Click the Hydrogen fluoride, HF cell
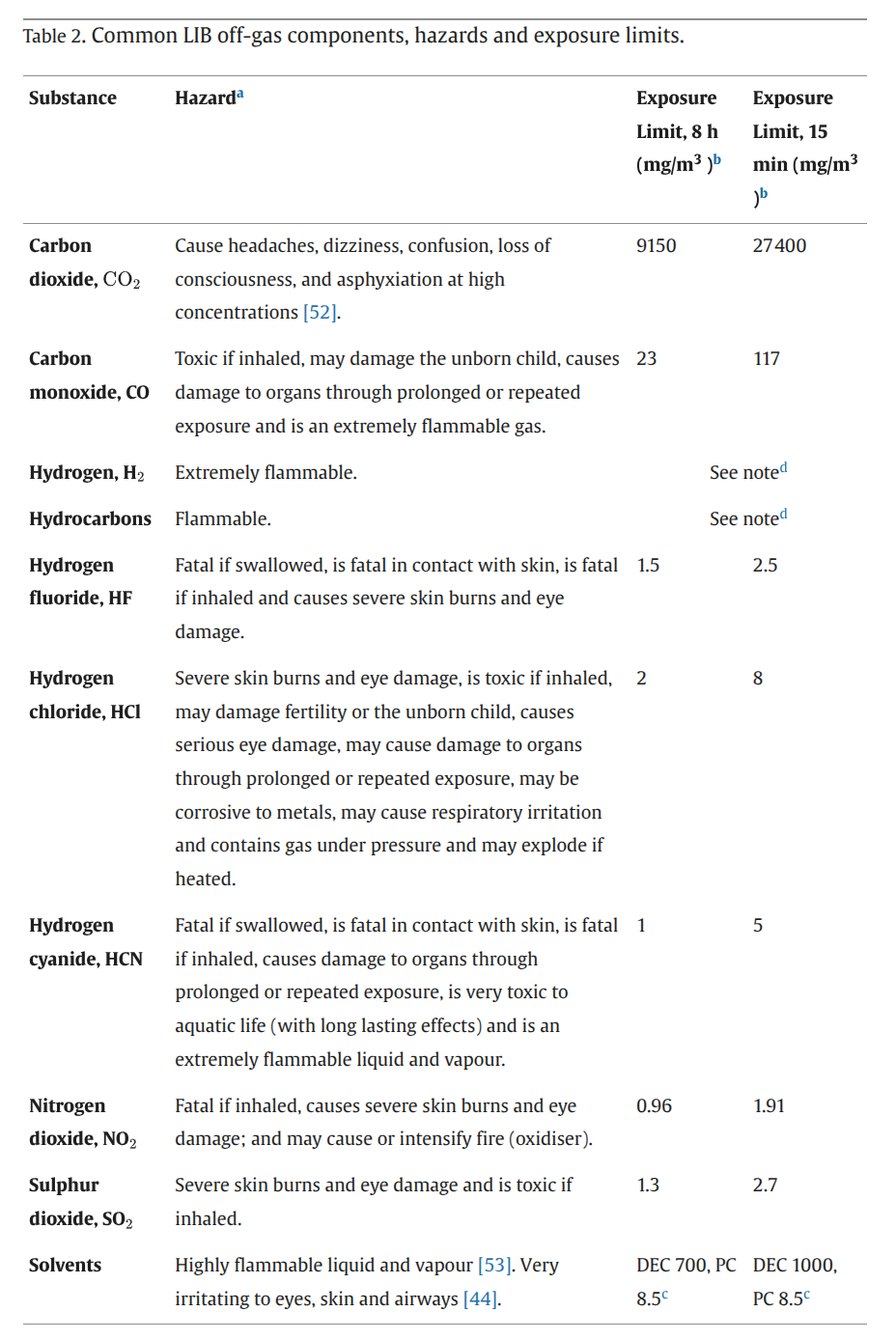Viewport: 896px width, 1340px height. coord(81,581)
